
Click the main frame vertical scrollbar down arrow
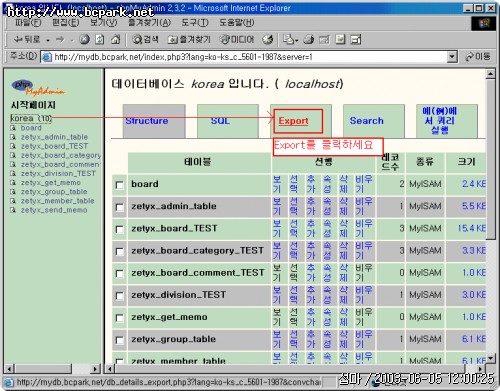point(490,359)
